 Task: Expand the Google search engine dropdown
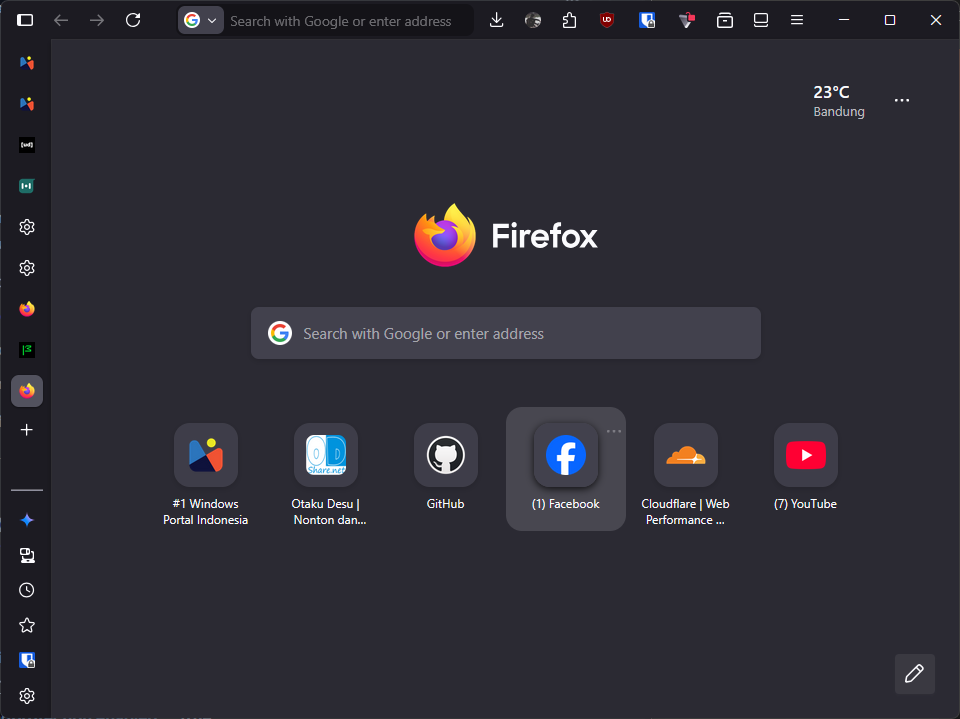[200, 20]
